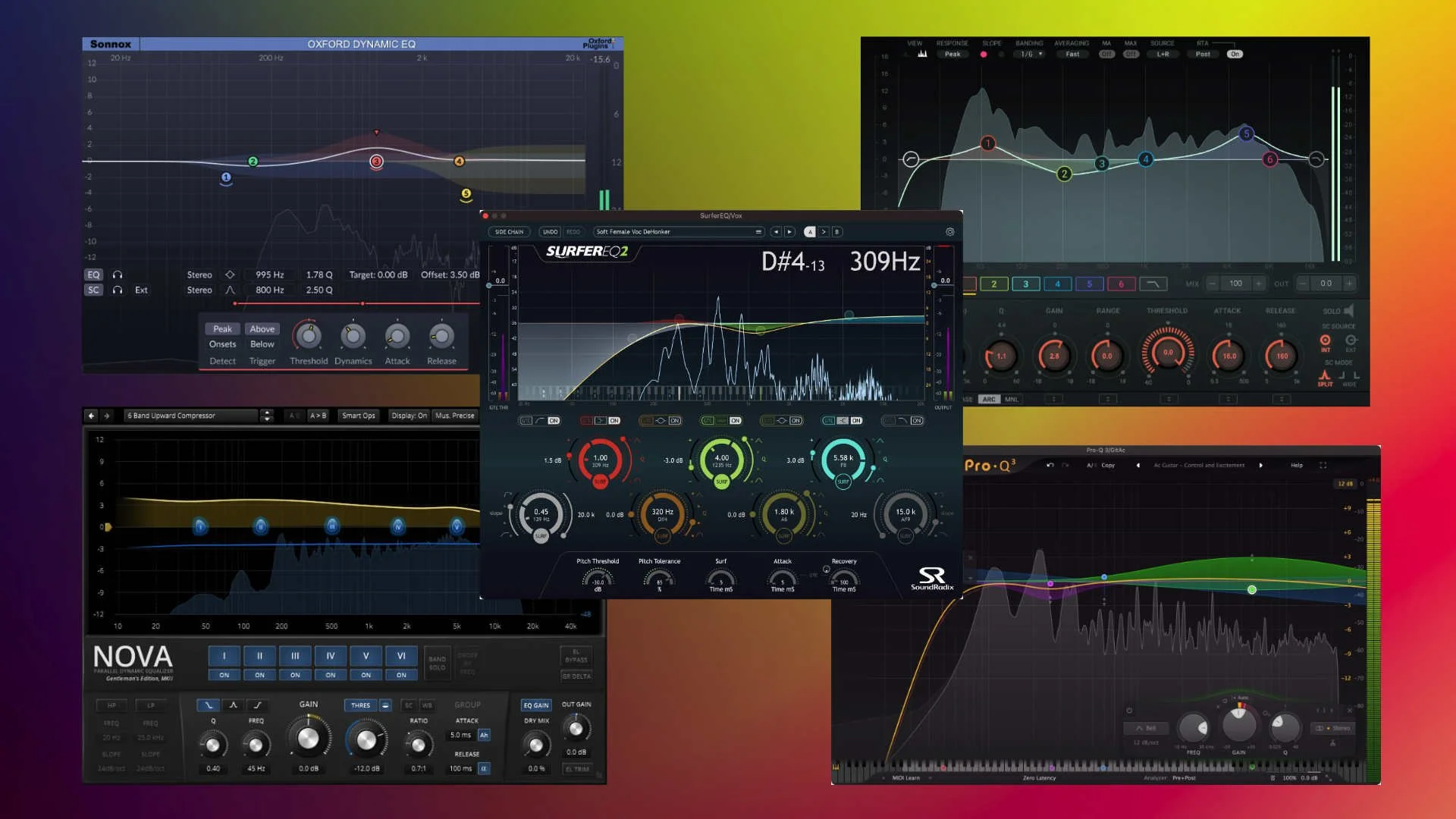Select band node 5 in top-right EQ graph
Image resolution: width=1456 pixels, height=819 pixels.
(x=1246, y=134)
